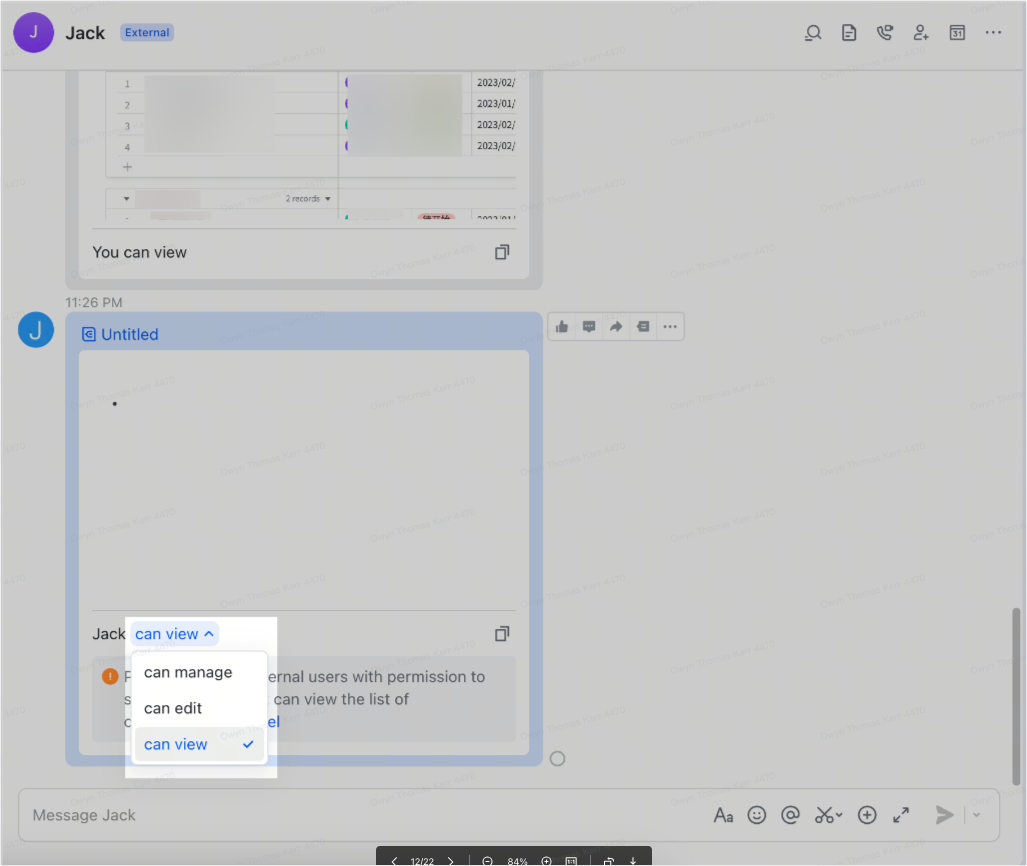Screen dimensions: 1027x866
Task: Expand more actions with the ellipsis icon
Action: 670,326
